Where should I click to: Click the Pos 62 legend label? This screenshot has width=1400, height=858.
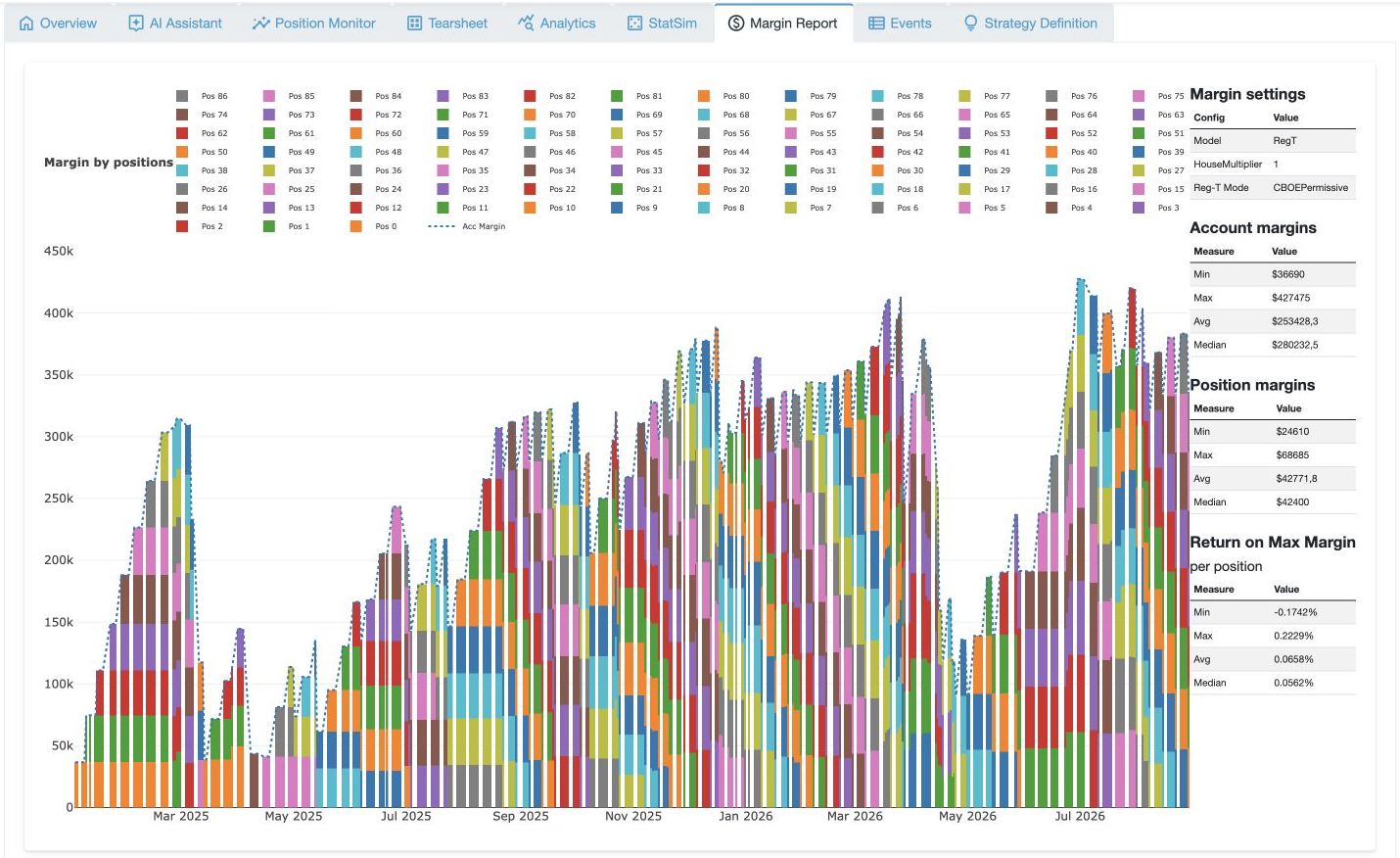point(214,133)
